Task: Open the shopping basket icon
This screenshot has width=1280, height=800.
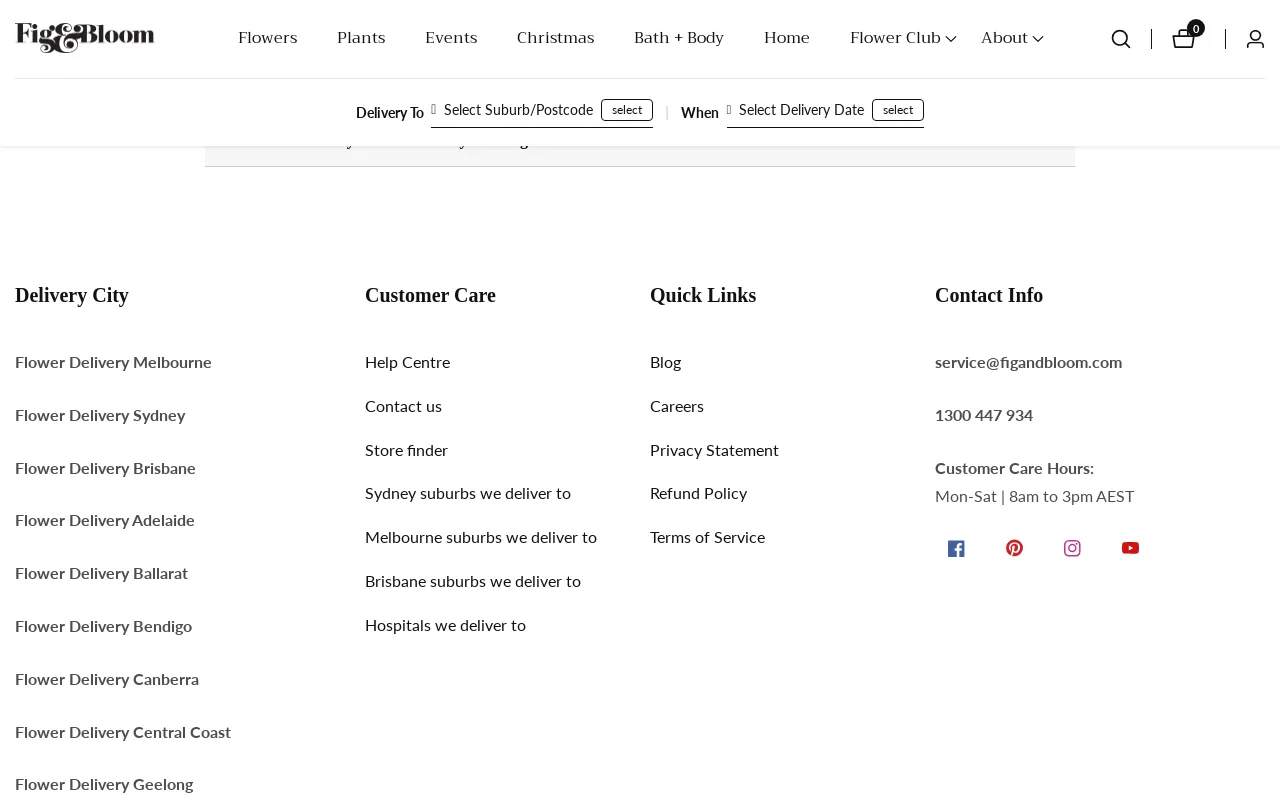Action: (x=1184, y=39)
